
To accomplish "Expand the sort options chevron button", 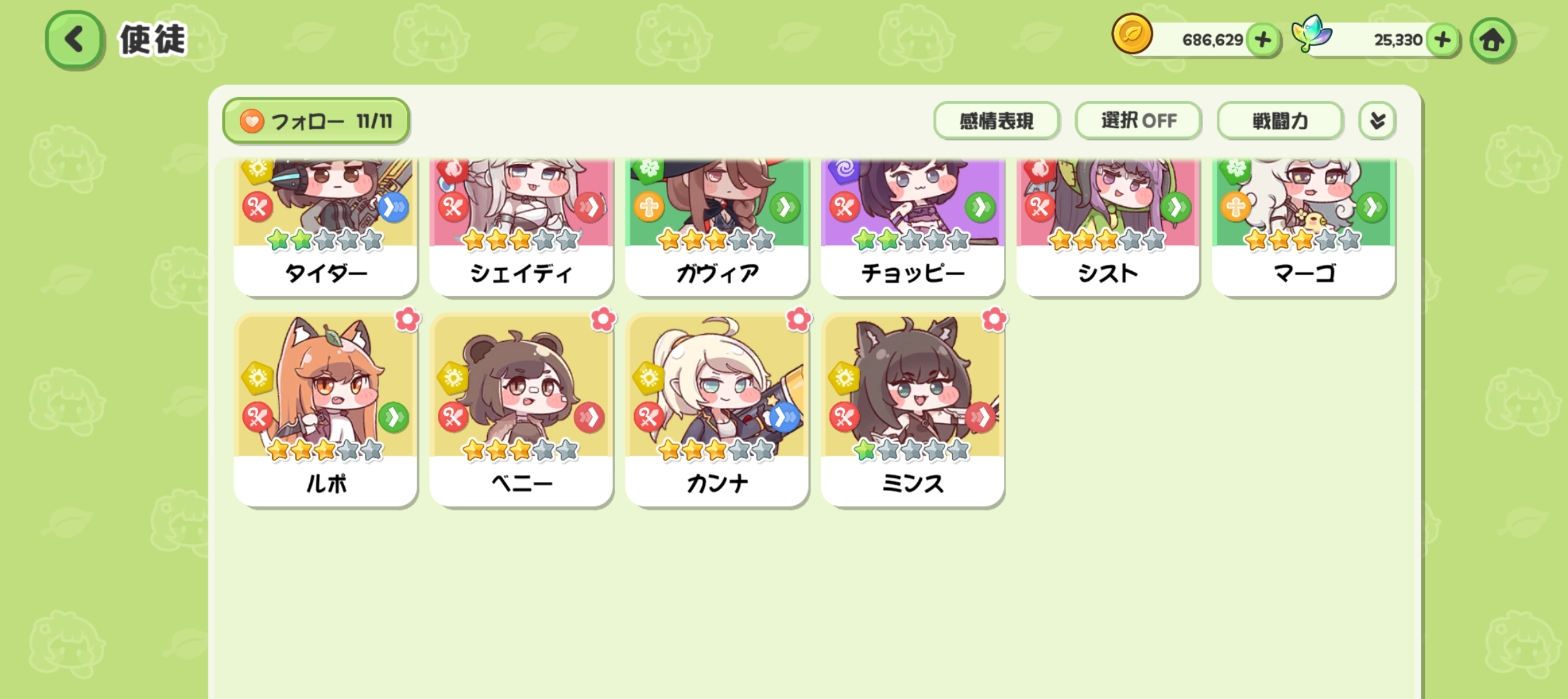I will pyautogui.click(x=1377, y=120).
